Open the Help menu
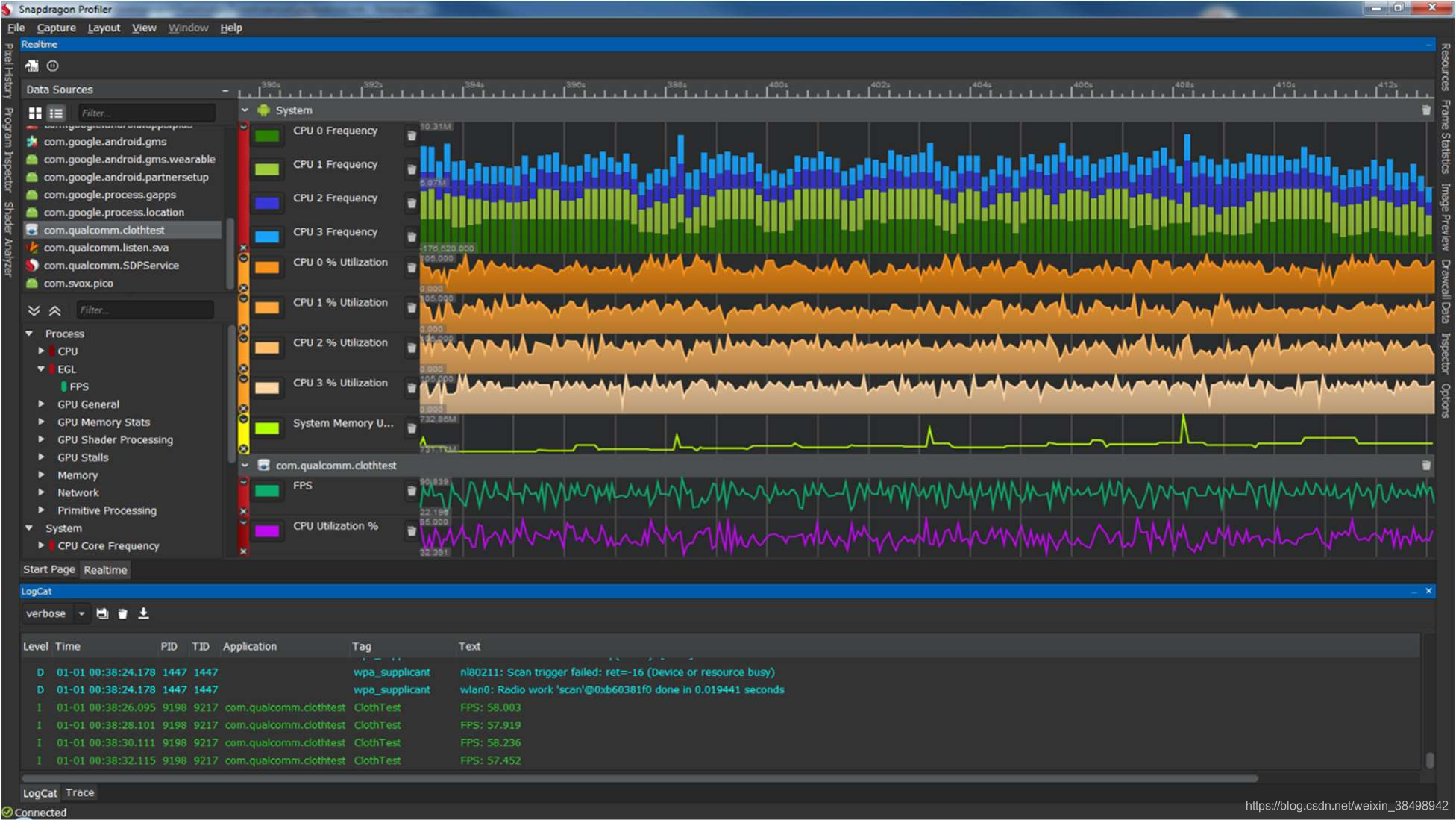 point(231,28)
